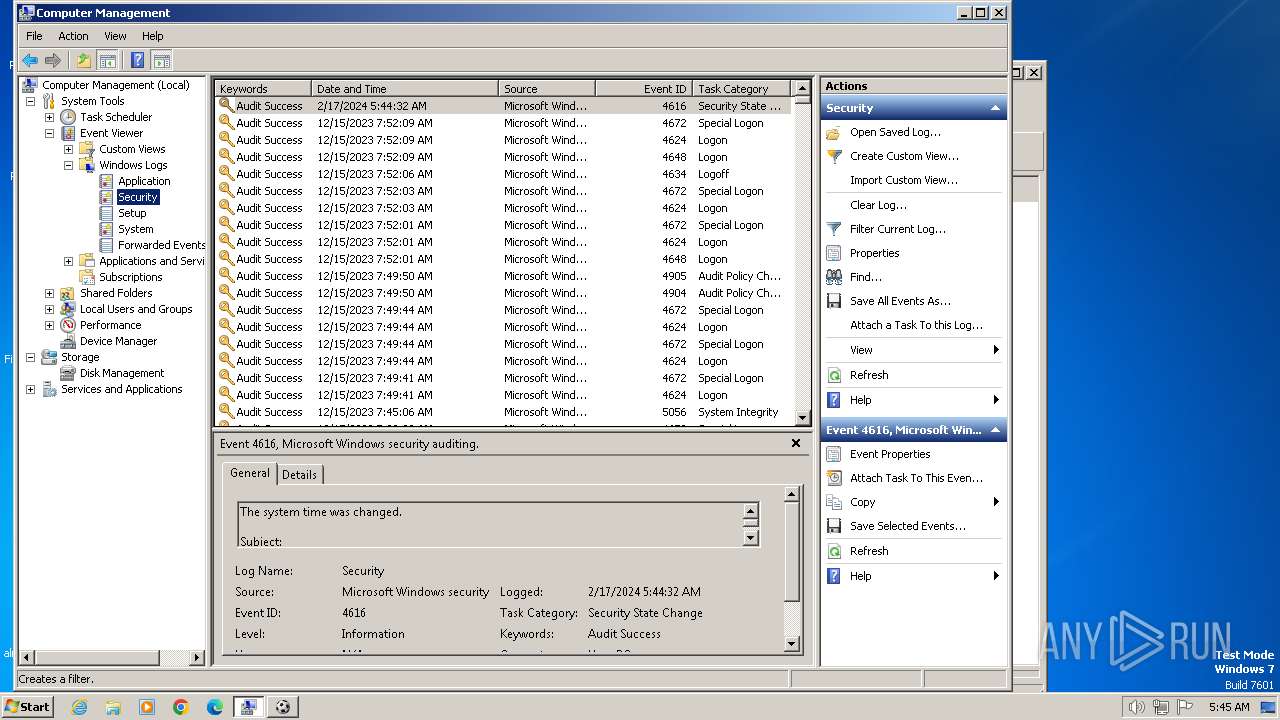Expand the Custom Views node

[68, 149]
